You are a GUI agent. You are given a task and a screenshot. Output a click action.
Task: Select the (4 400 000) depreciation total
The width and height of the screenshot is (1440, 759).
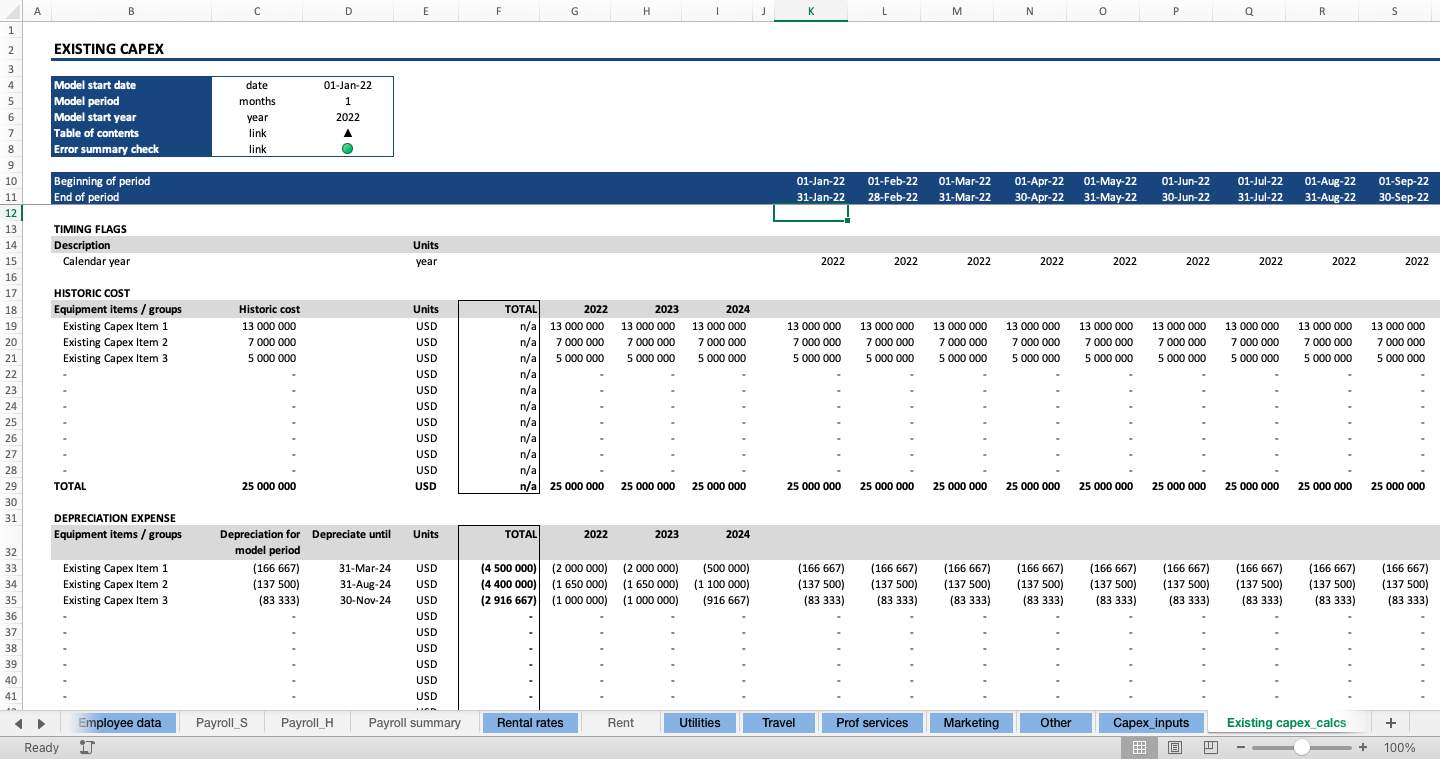[x=508, y=584]
